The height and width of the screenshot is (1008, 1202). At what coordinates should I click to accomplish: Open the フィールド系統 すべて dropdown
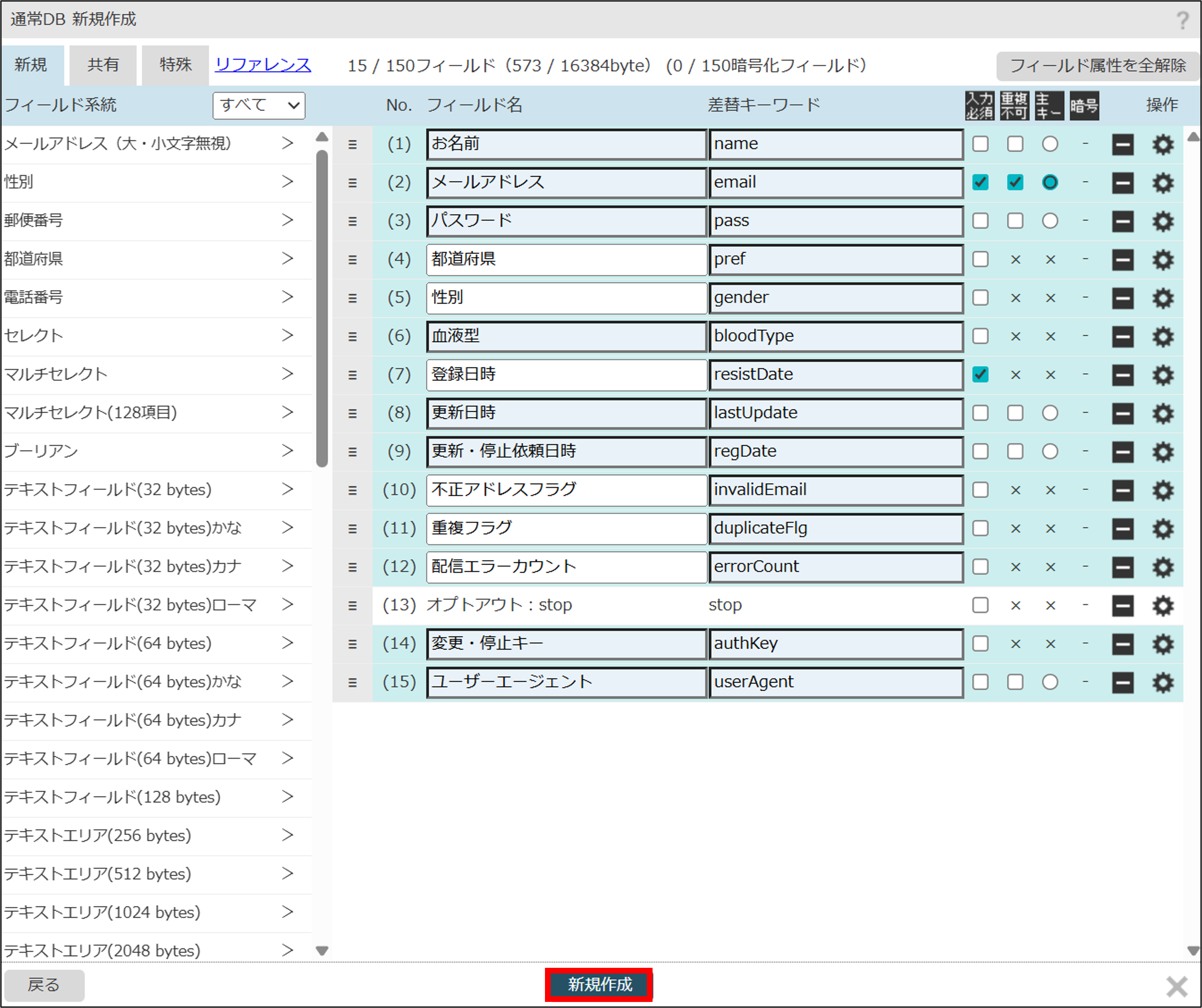pos(259,105)
